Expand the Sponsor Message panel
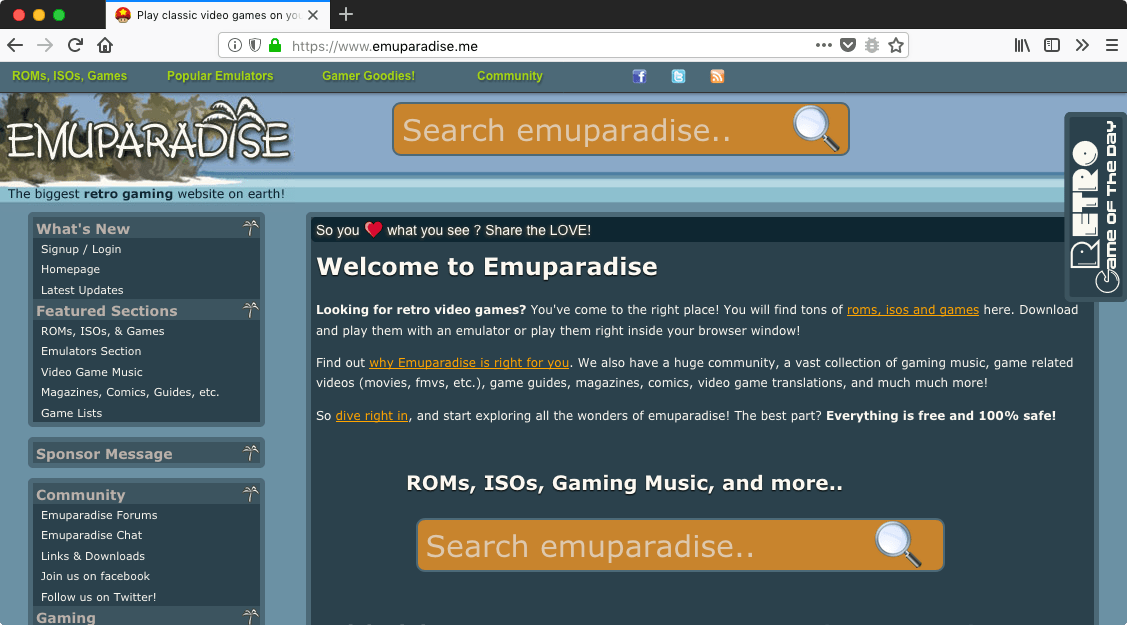This screenshot has height=625, width=1127. coord(250,453)
